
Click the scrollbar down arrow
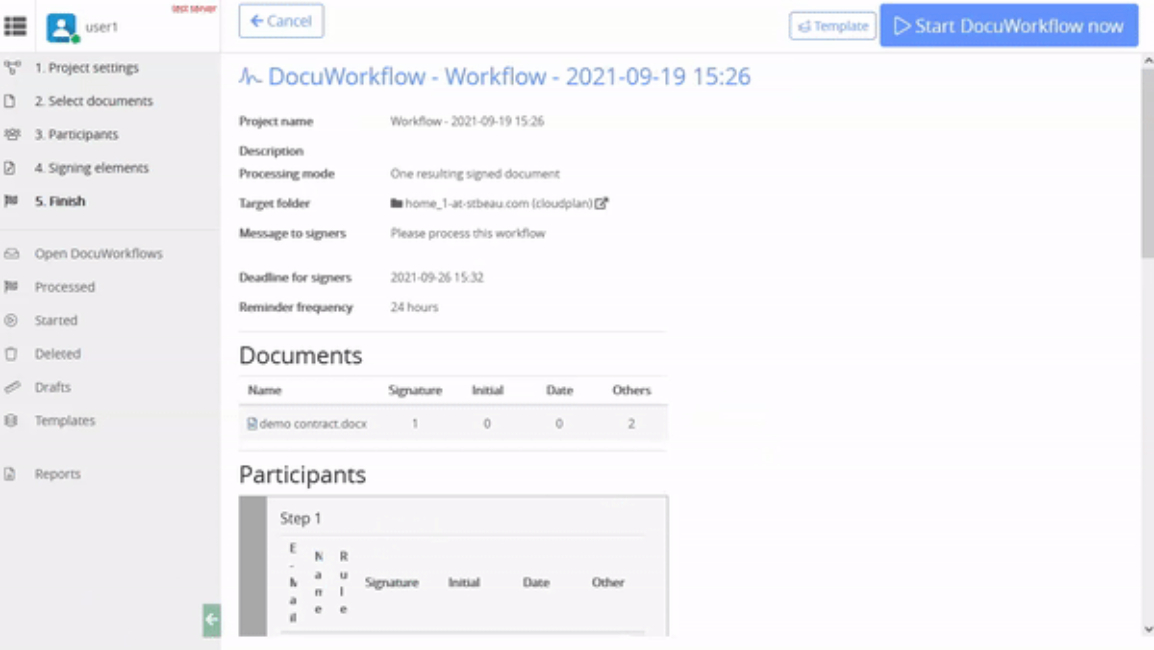(x=1147, y=629)
